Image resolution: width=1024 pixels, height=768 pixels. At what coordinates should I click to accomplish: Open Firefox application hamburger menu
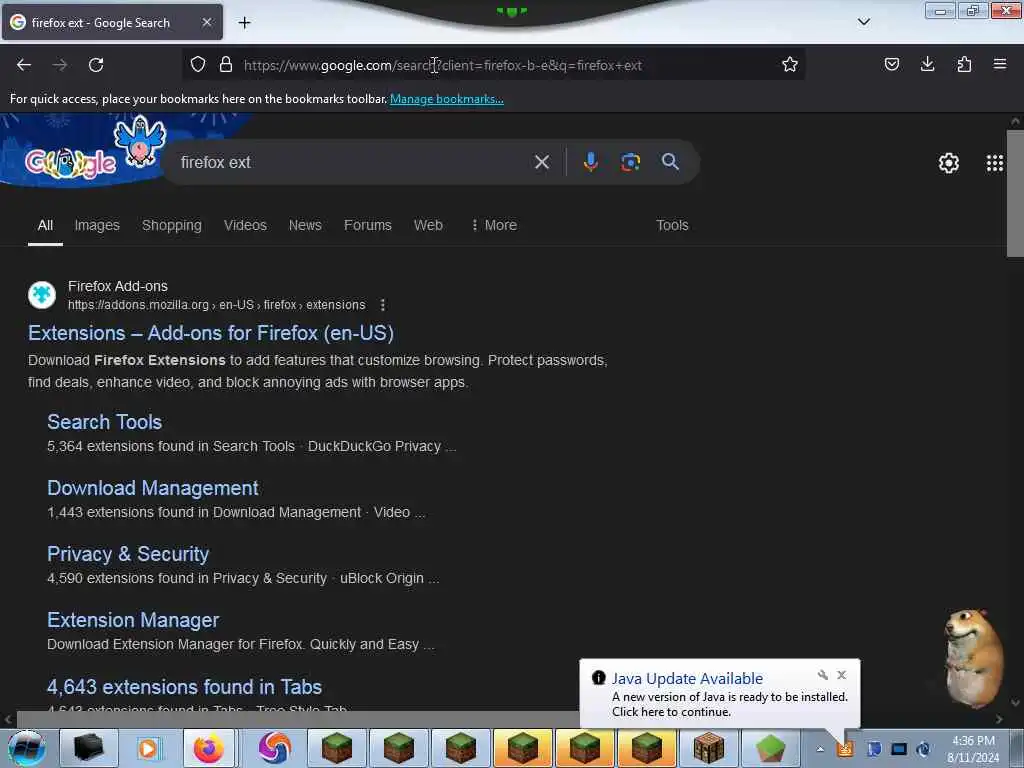click(x=1000, y=64)
